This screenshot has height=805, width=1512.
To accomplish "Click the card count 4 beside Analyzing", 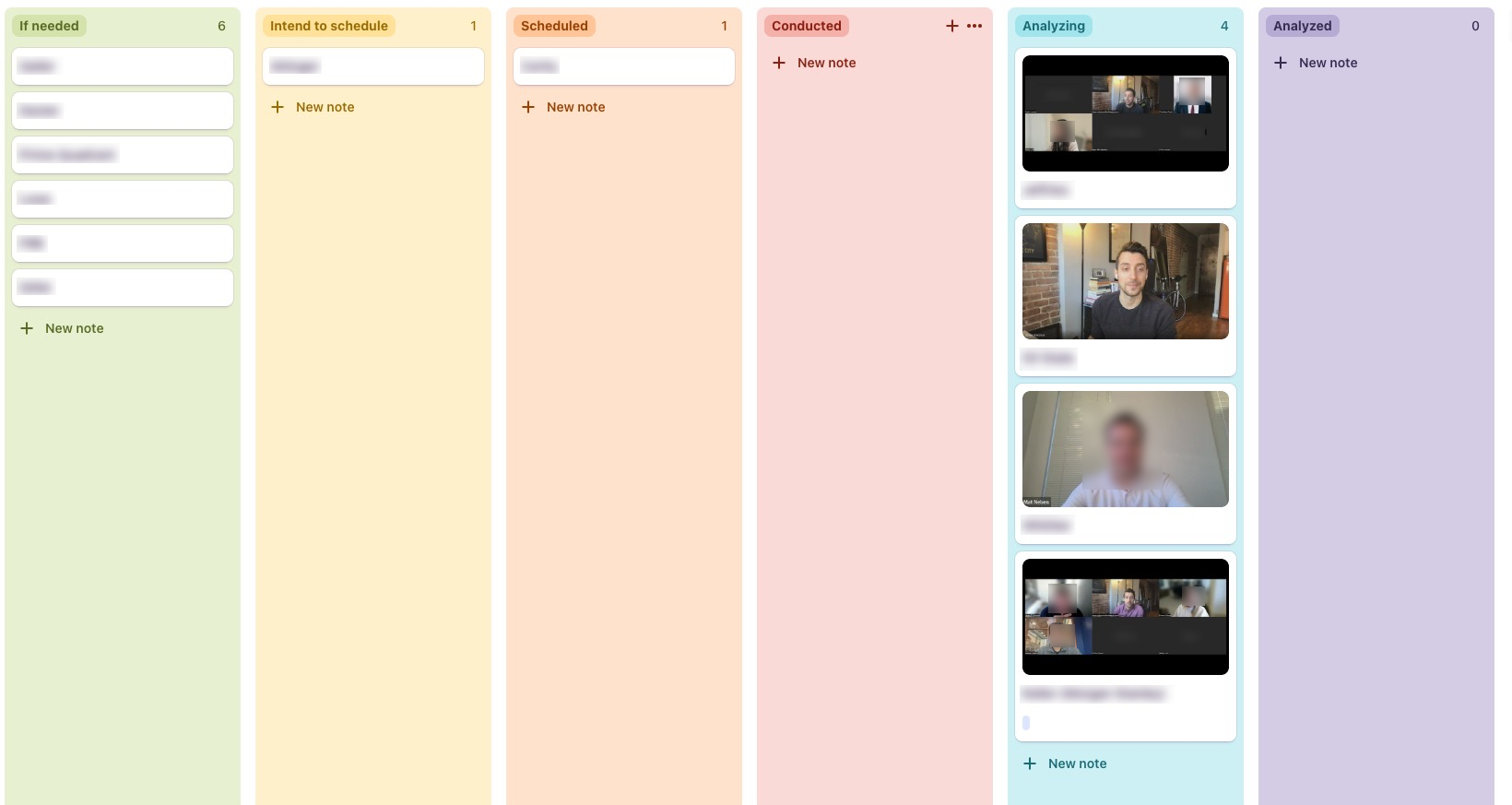I will [x=1224, y=26].
